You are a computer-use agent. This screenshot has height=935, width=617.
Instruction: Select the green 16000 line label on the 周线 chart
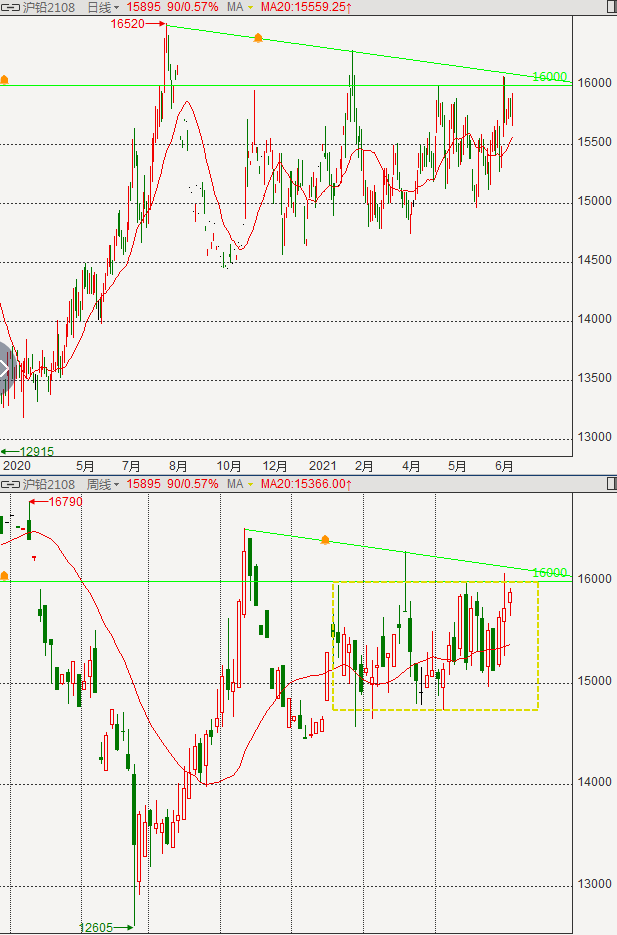(549, 573)
